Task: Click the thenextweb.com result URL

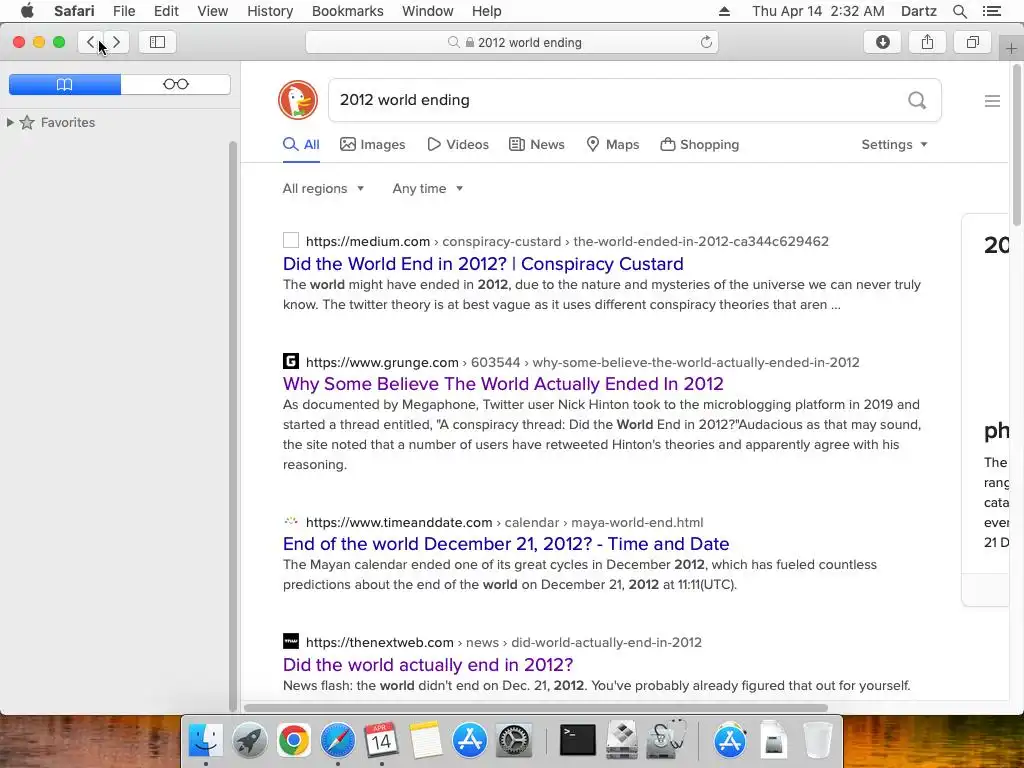Action: (504, 643)
